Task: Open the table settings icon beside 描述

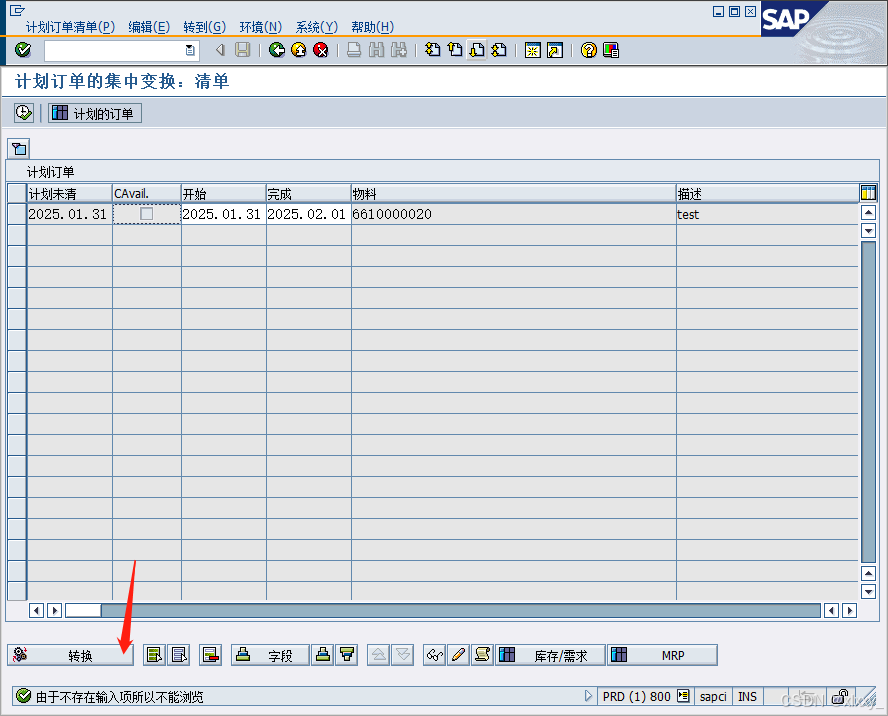Action: coord(868,193)
